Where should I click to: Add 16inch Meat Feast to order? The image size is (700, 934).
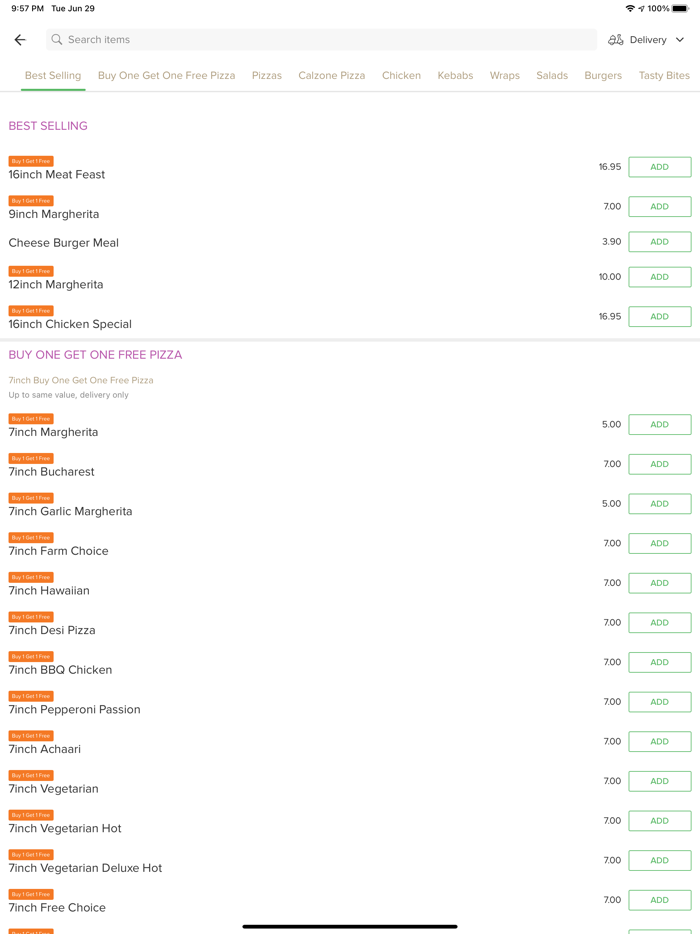pyautogui.click(x=659, y=167)
